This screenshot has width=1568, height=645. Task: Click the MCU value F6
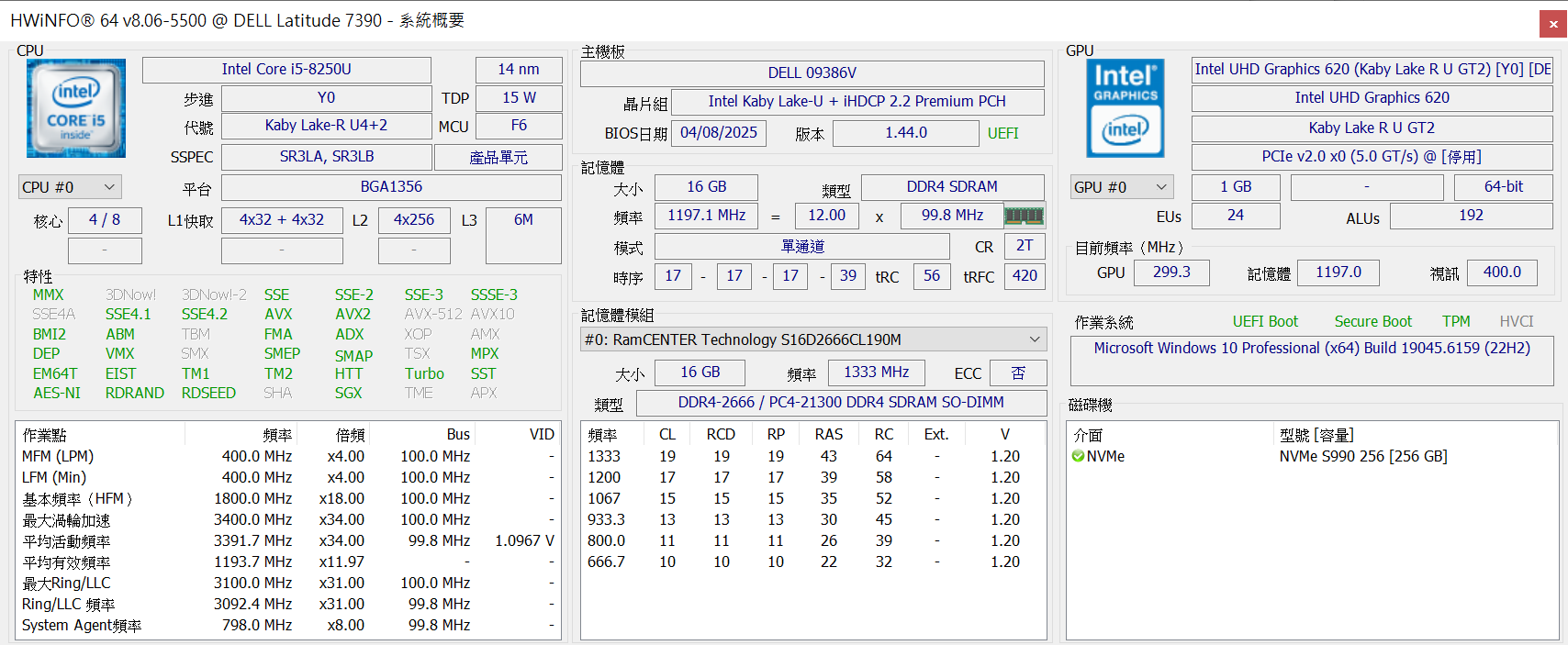pos(519,126)
